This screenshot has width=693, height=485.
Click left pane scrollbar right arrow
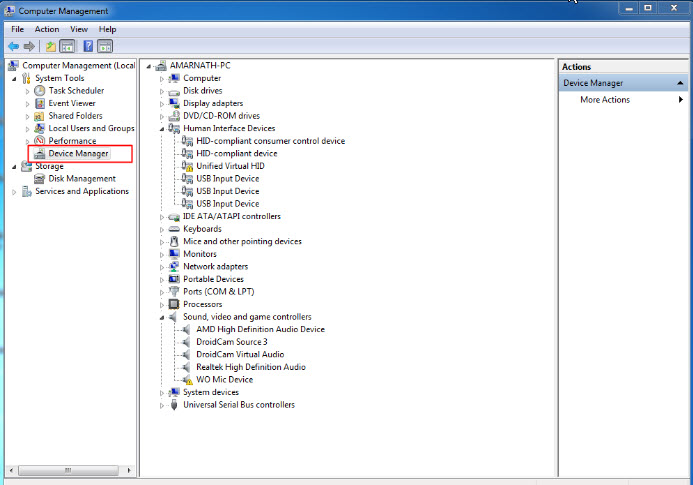click(129, 470)
